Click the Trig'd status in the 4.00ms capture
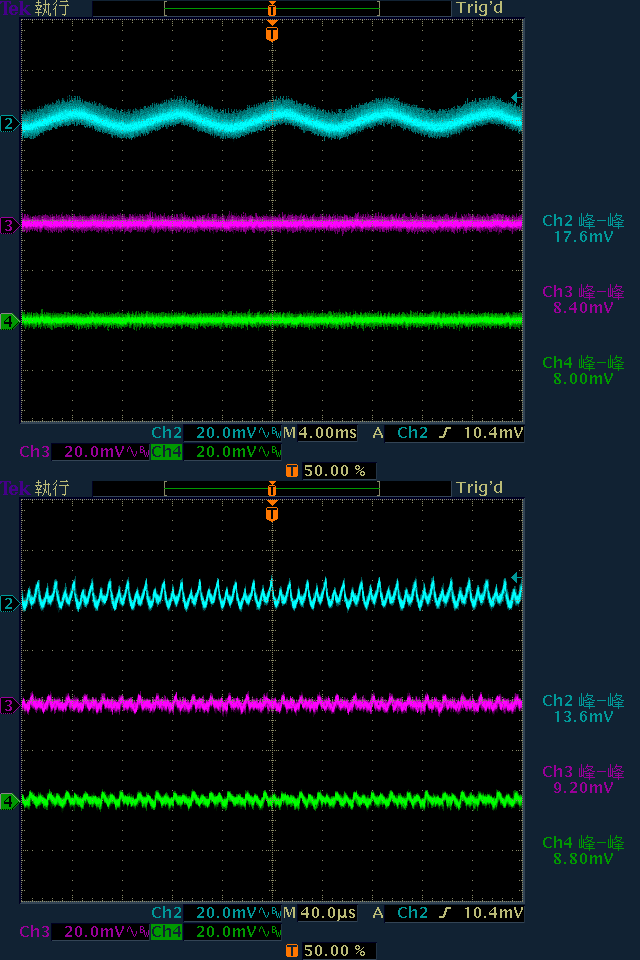Screen dimensions: 640x960 point(480,8)
